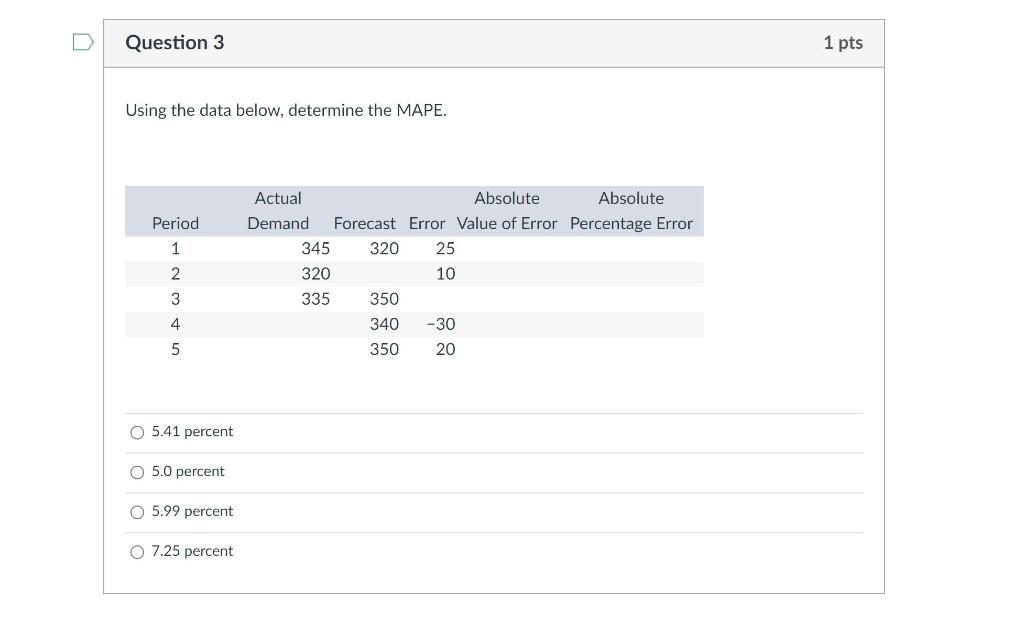Click the Absolute Value of Error header
The height and width of the screenshot is (623, 1024).
coord(507,210)
